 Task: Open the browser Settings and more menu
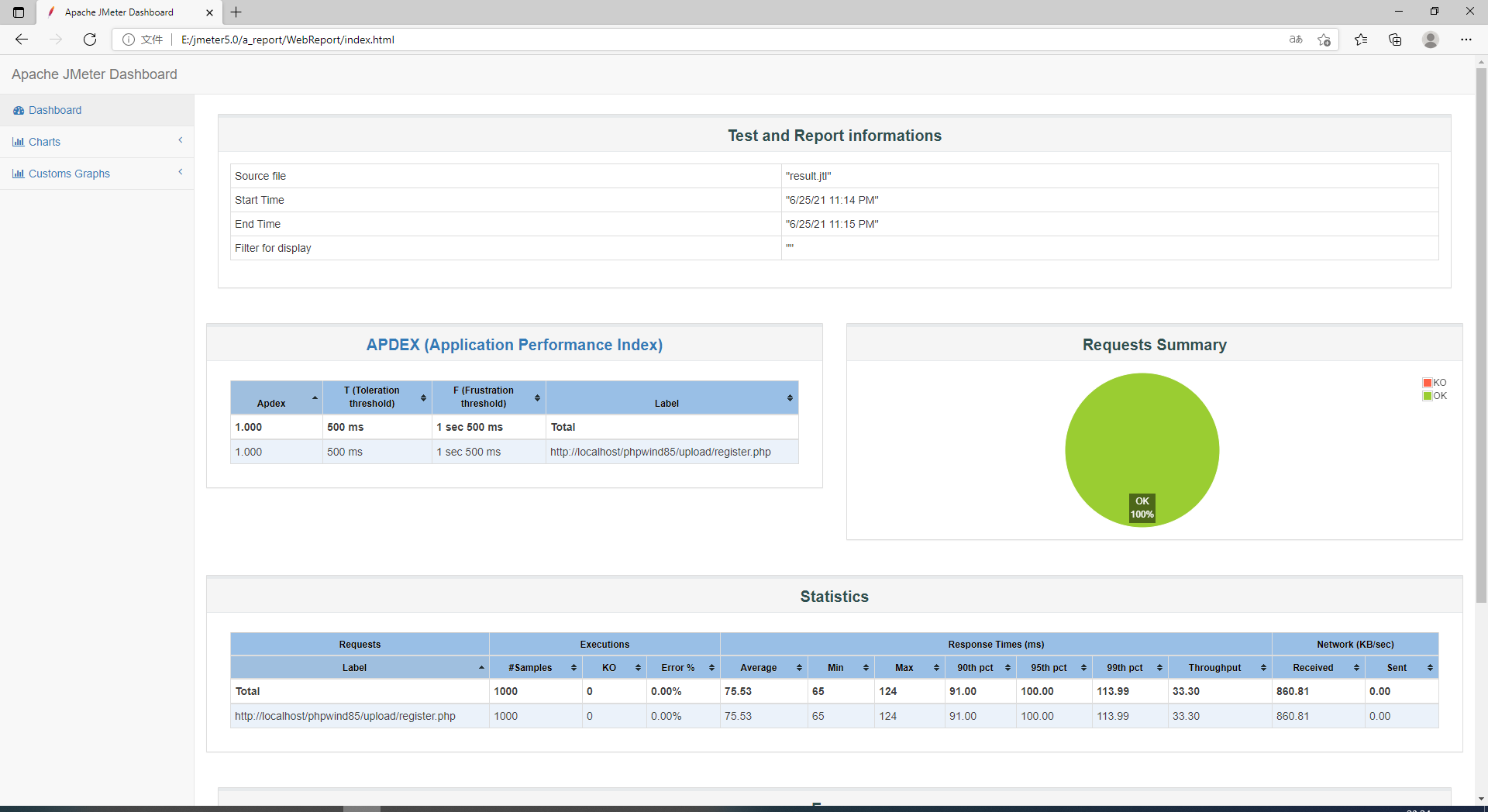tap(1466, 40)
